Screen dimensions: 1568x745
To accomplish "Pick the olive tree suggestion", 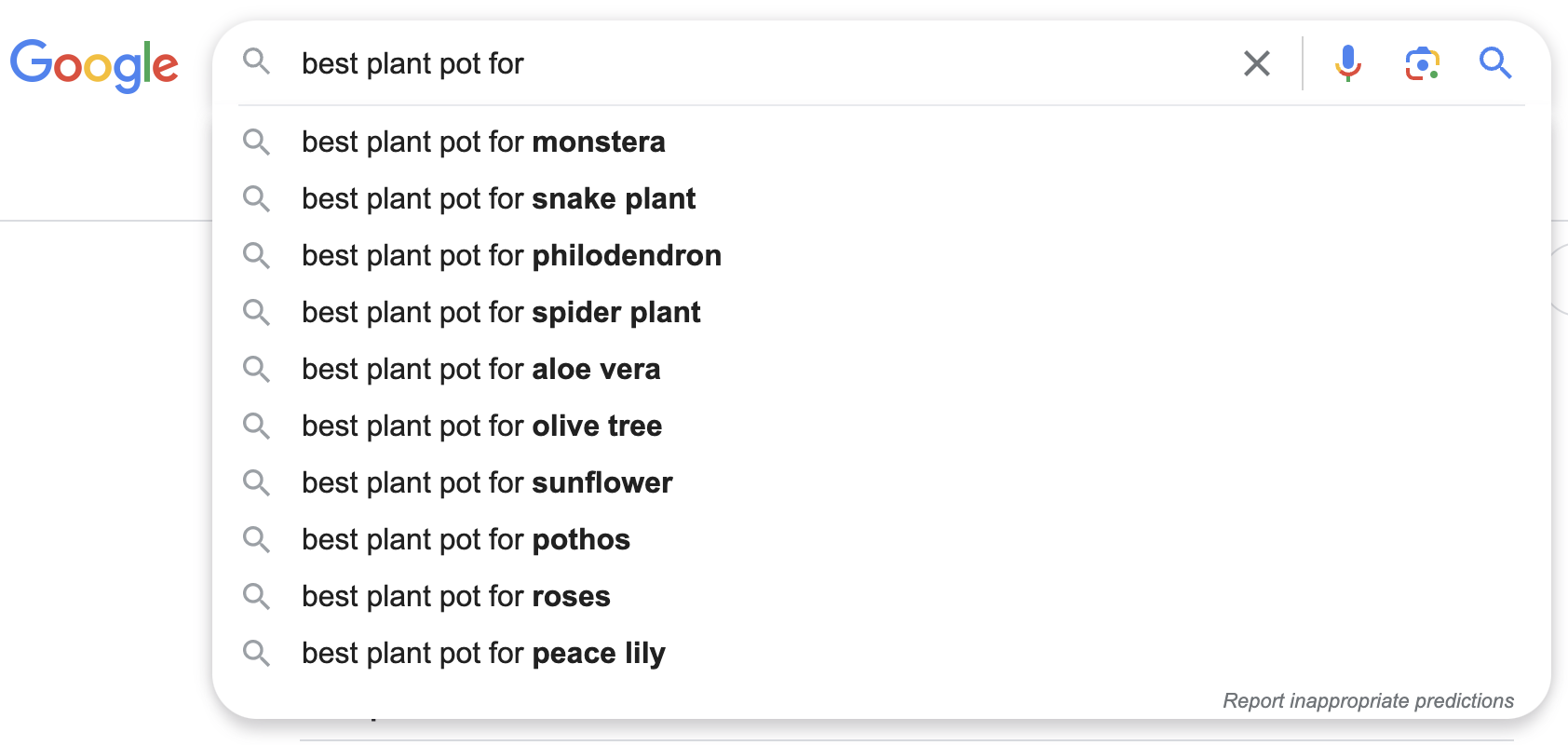I will (x=481, y=426).
